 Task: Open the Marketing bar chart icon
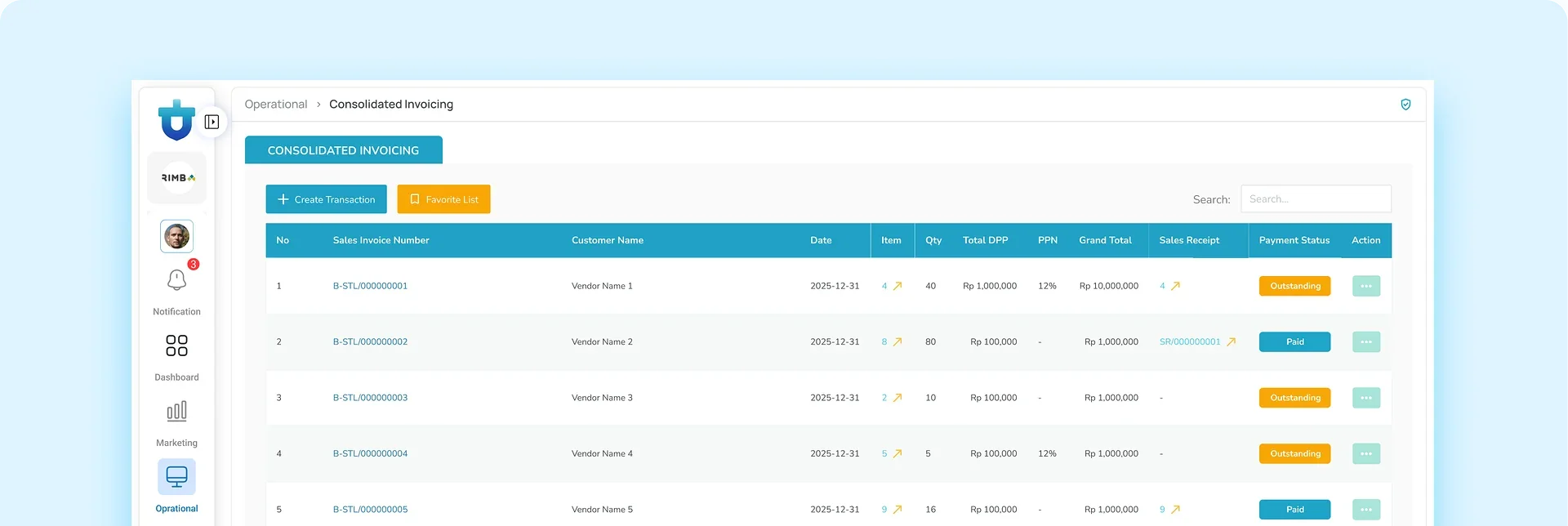coord(176,411)
